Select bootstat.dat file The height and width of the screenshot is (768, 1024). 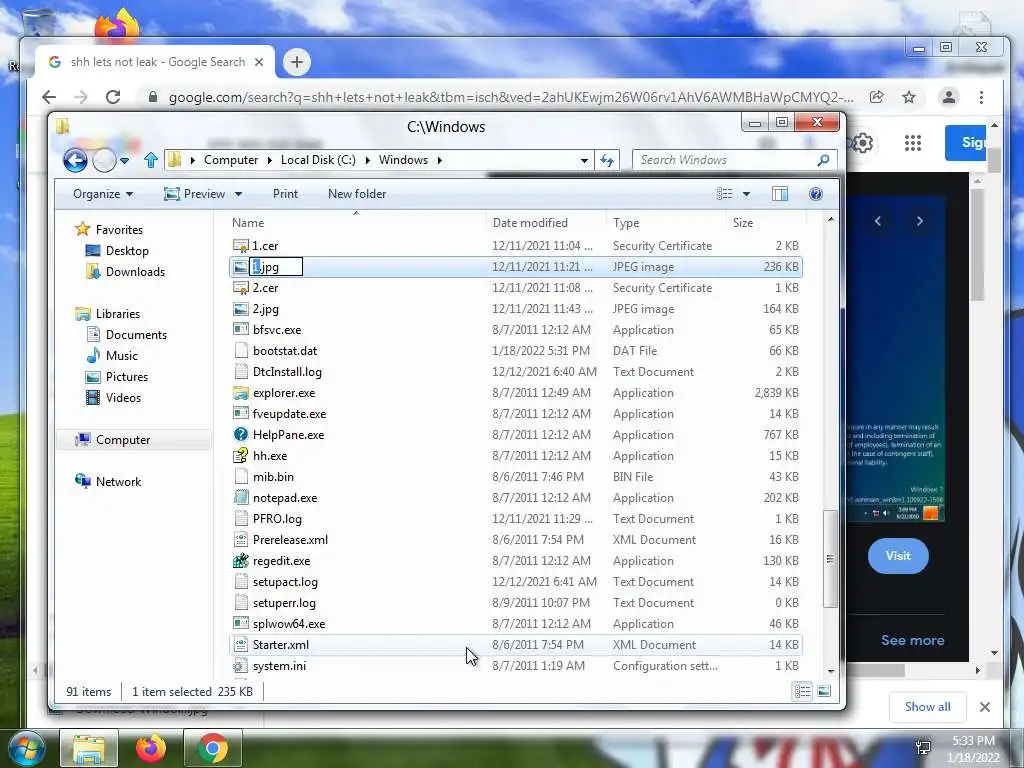point(516,351)
